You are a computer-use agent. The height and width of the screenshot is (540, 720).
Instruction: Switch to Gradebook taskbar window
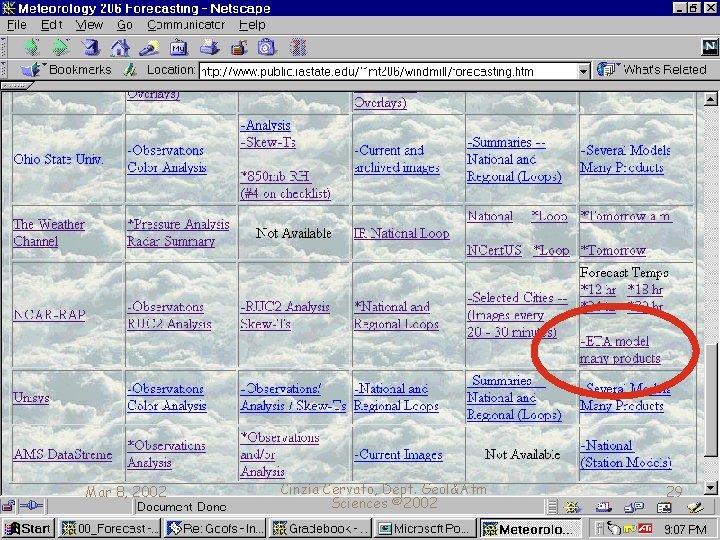(x=321, y=529)
